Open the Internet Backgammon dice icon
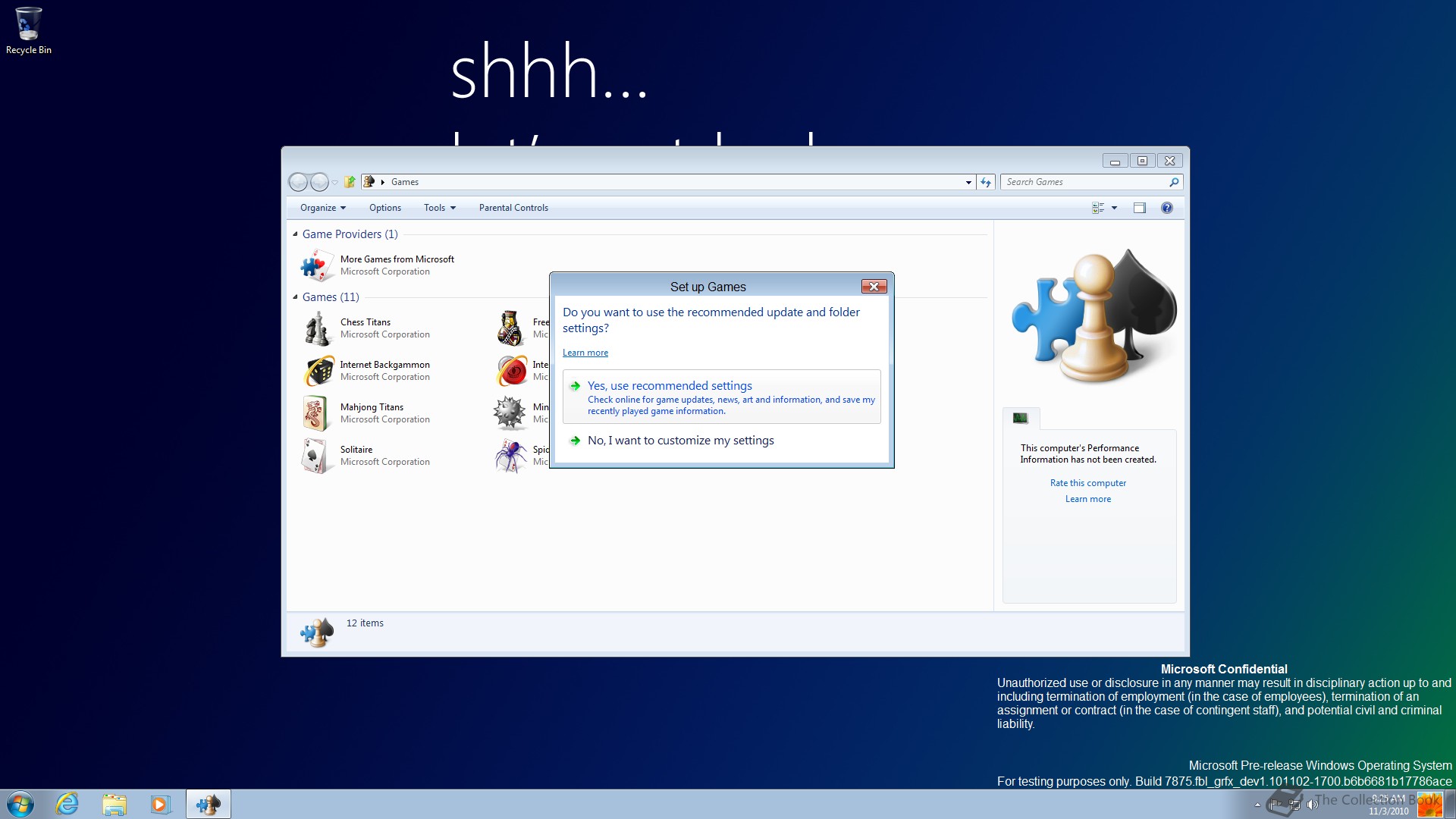1456x819 pixels. 318,371
